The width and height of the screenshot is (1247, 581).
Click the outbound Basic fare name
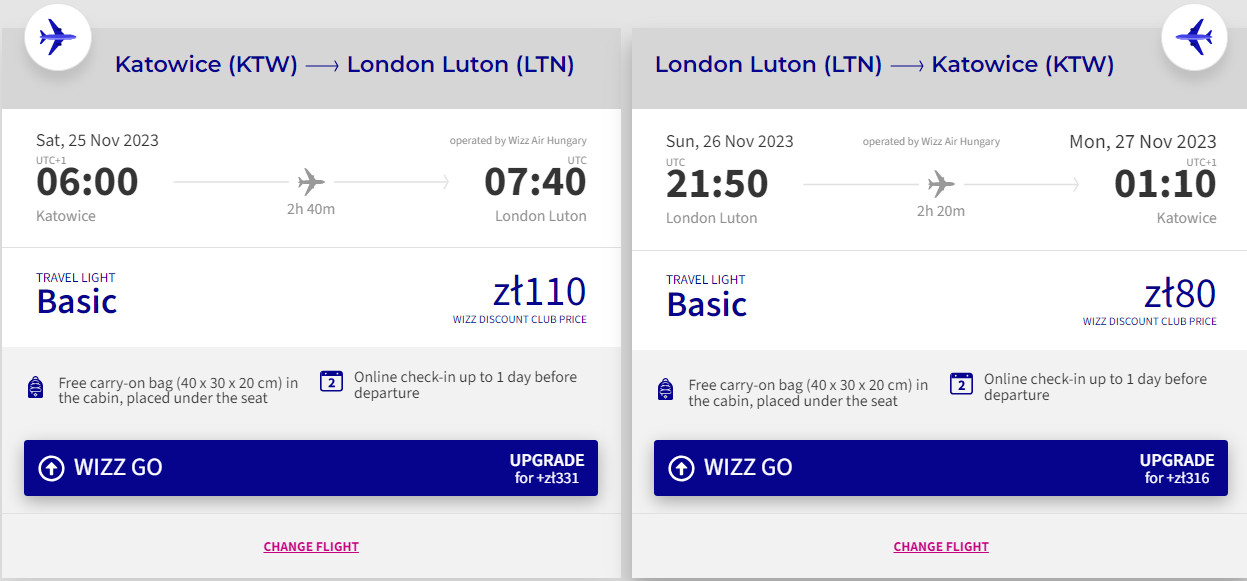[77, 302]
